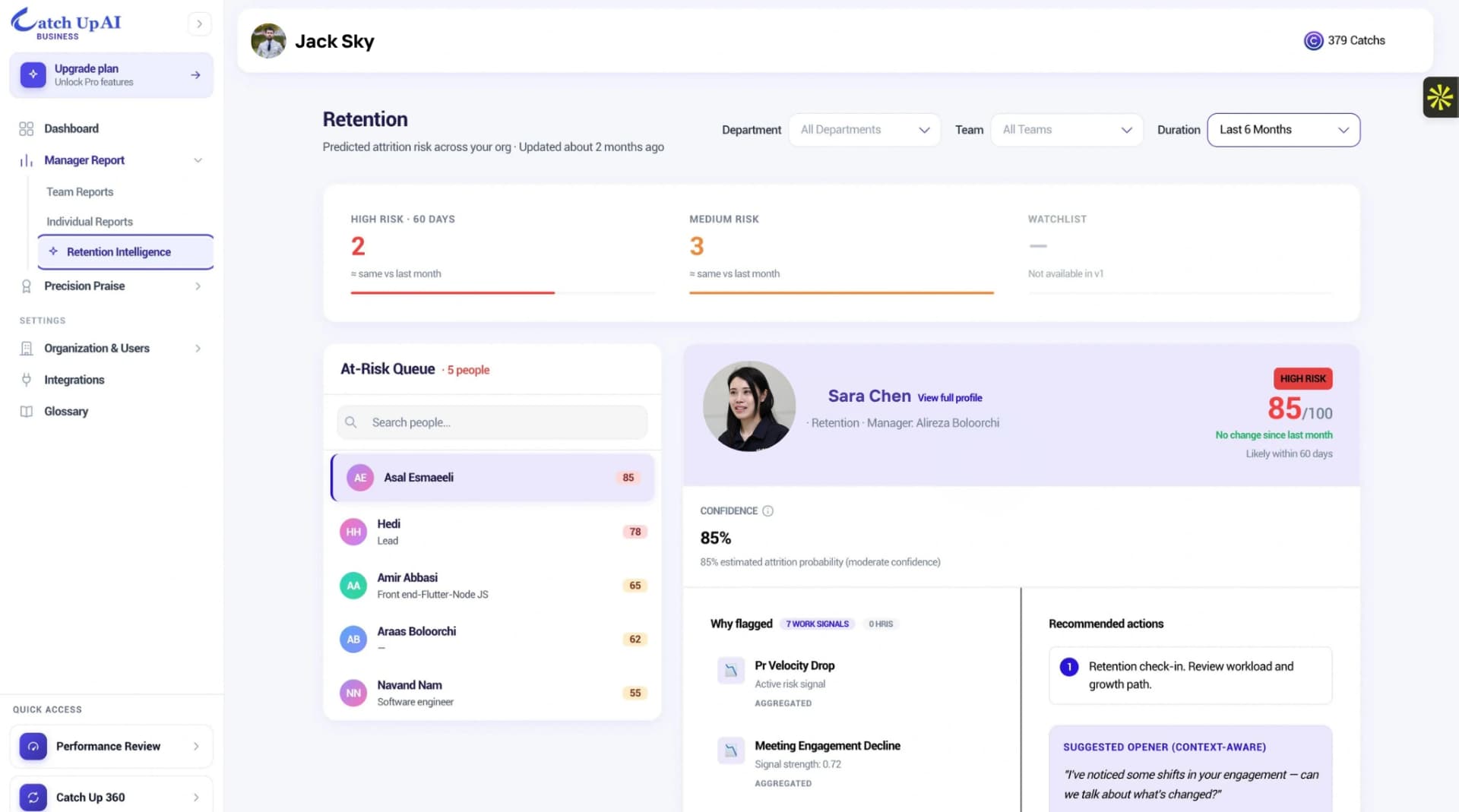Viewport: 1459px width, 812px height.
Task: Click the Retention Intelligence sparkle icon
Action: 53,251
